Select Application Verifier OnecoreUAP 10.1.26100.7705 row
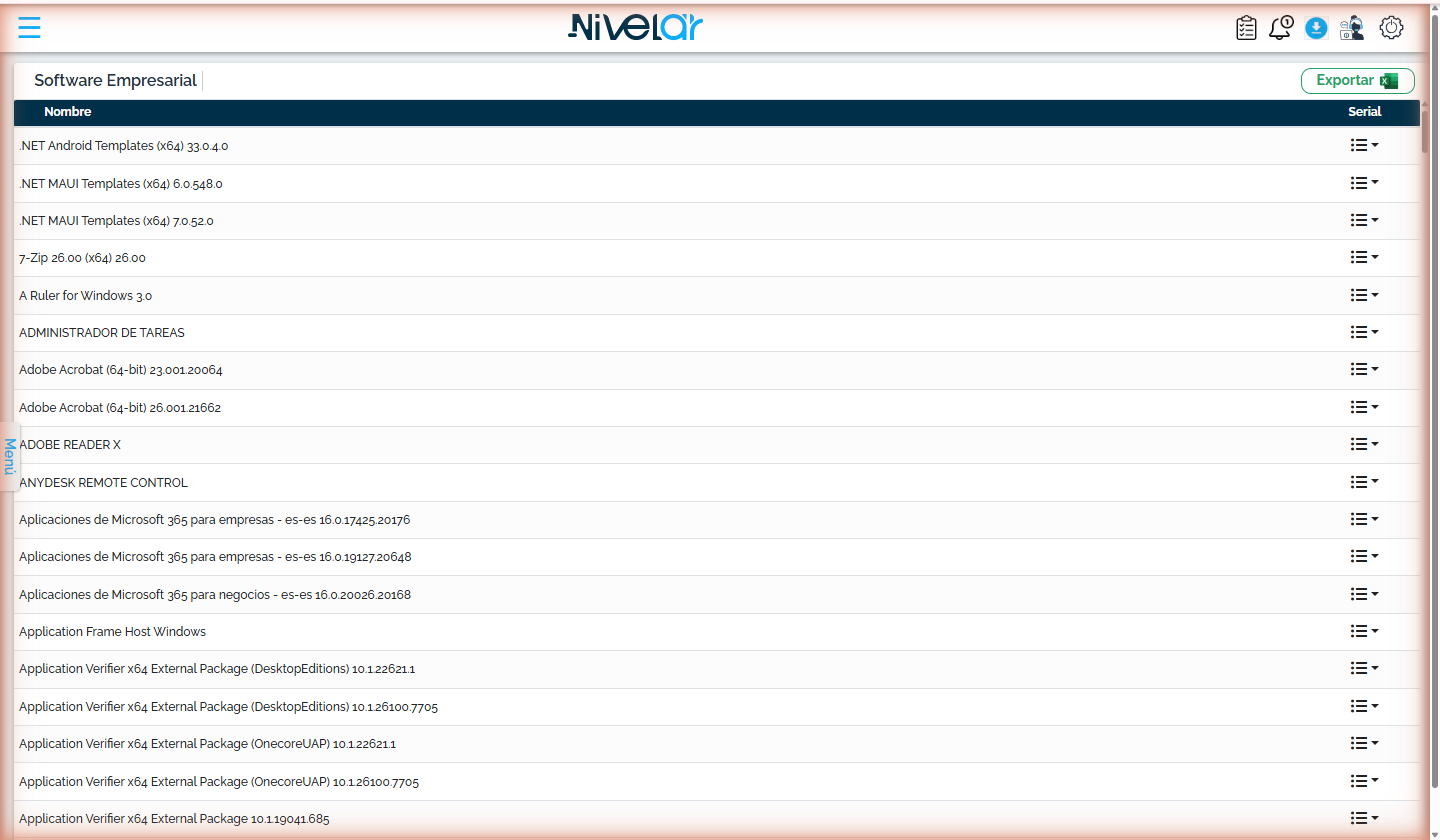Image resolution: width=1440 pixels, height=840 pixels. (x=716, y=782)
